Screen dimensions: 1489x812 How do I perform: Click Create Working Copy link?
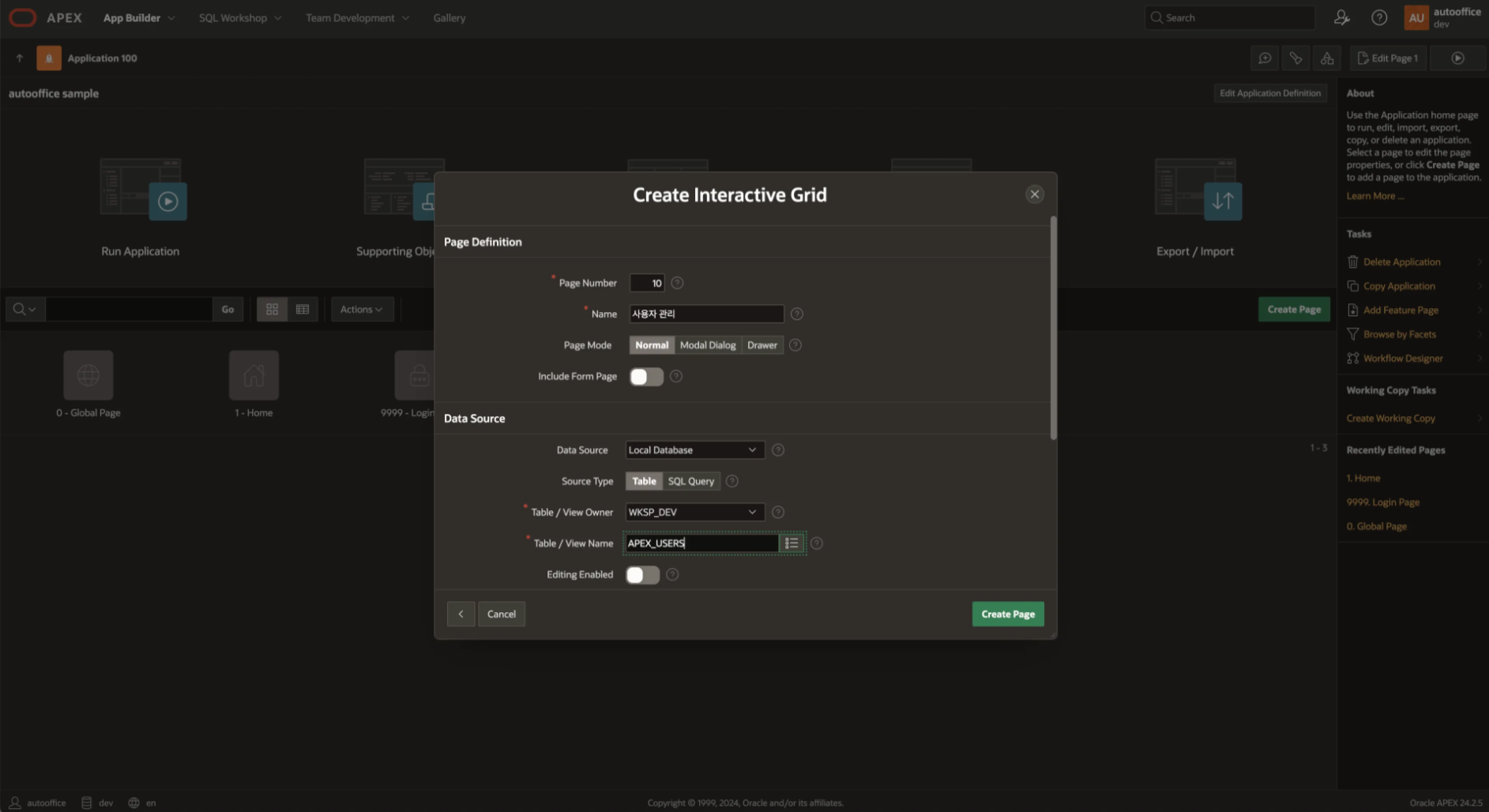(x=1390, y=419)
